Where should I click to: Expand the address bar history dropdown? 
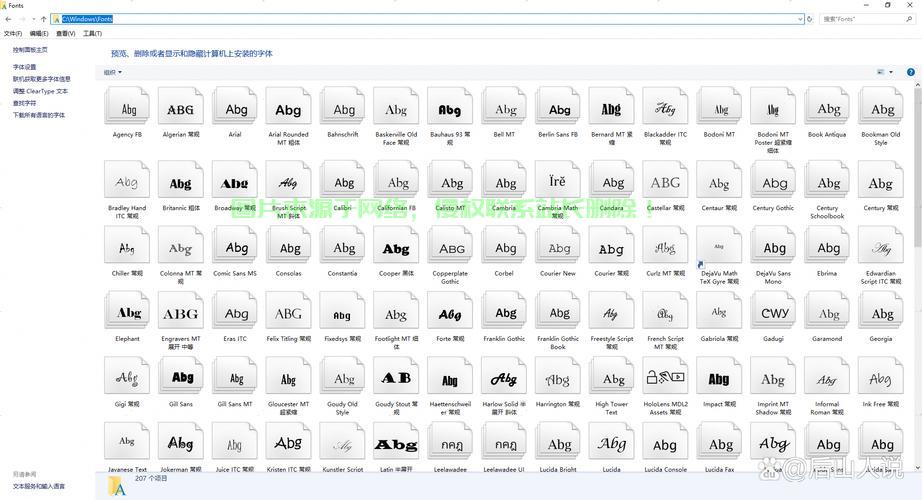(x=800, y=19)
